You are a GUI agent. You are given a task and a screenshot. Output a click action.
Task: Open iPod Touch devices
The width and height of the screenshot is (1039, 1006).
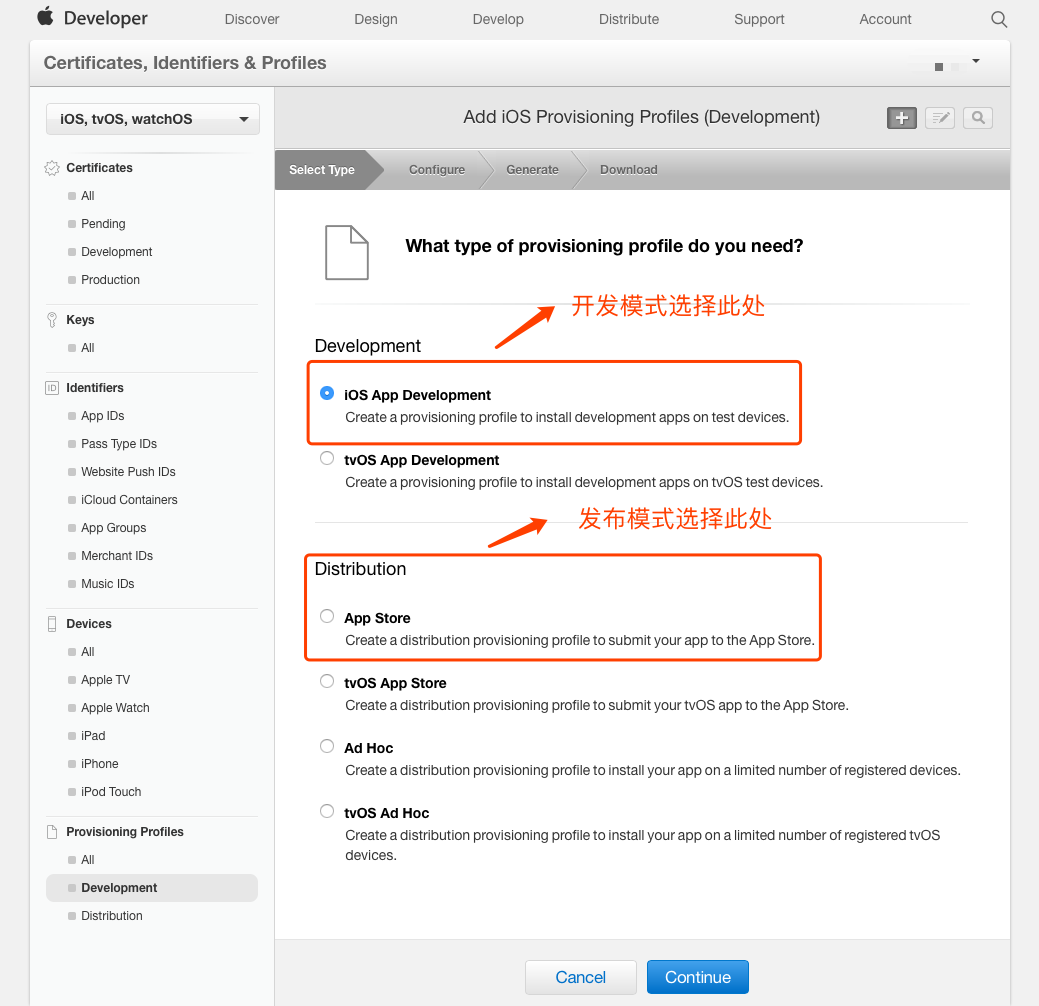(x=111, y=791)
